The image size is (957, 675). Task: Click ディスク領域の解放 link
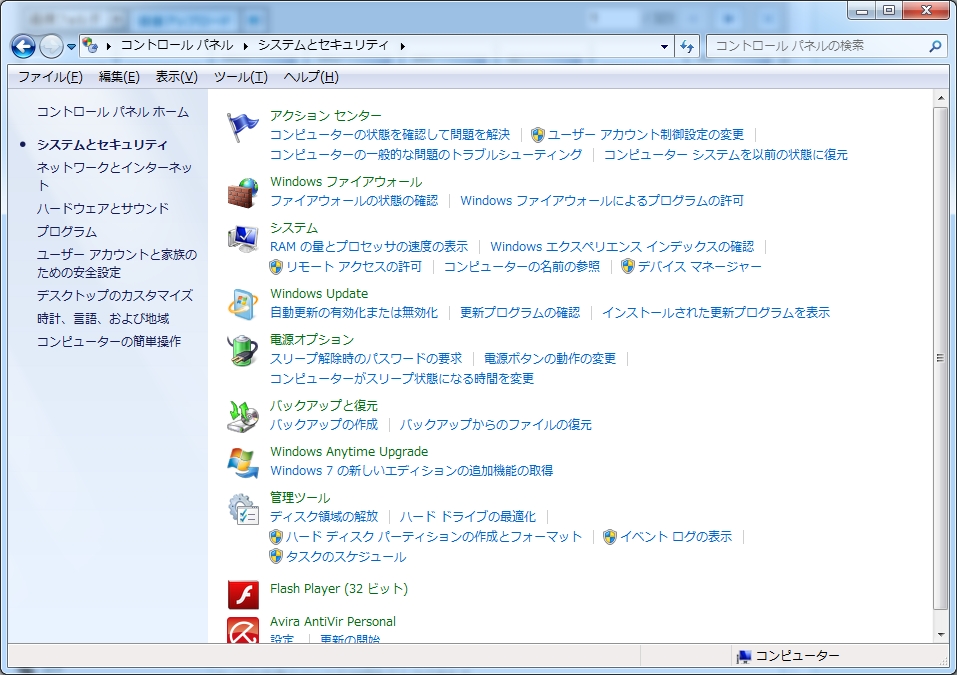point(324,517)
